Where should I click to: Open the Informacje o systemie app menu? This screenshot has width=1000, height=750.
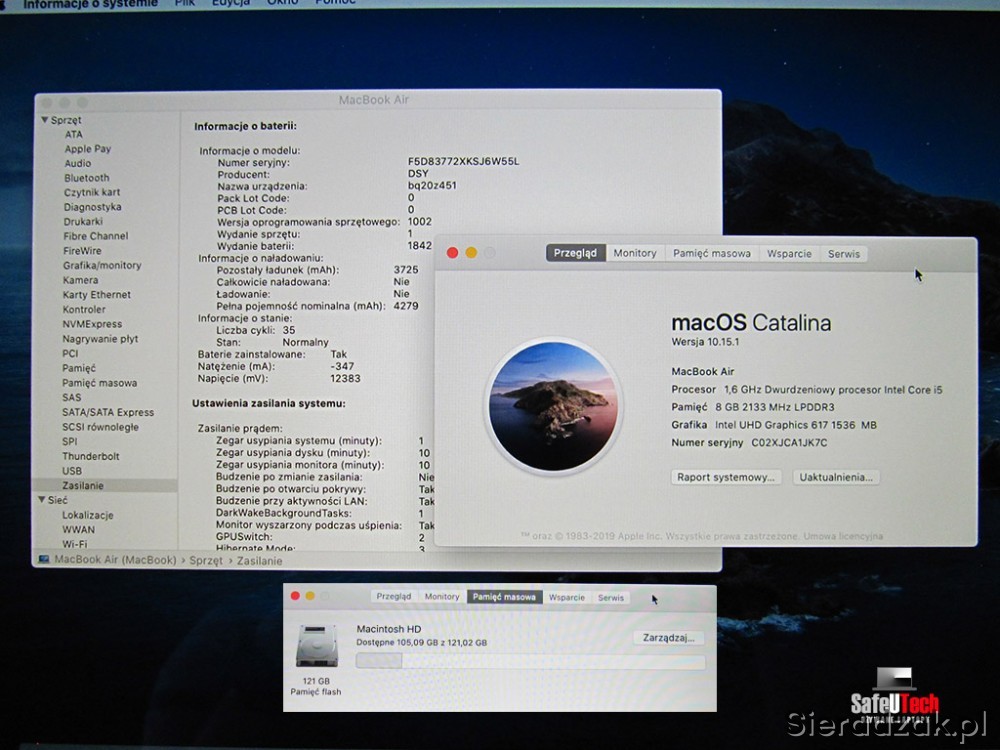pos(90,4)
